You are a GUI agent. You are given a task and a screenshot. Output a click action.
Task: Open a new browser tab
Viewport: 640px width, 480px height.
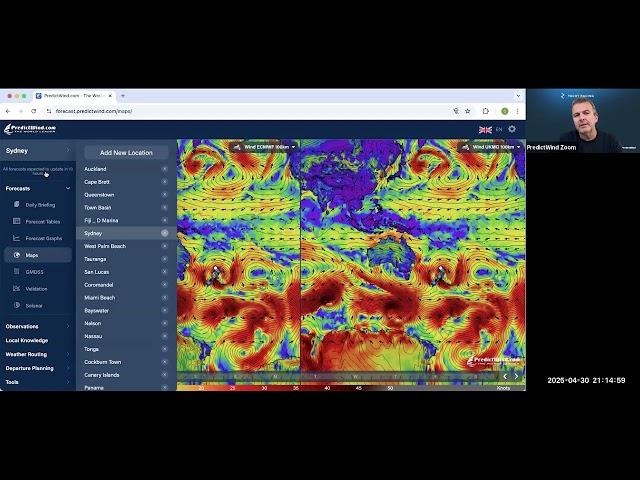(122, 96)
